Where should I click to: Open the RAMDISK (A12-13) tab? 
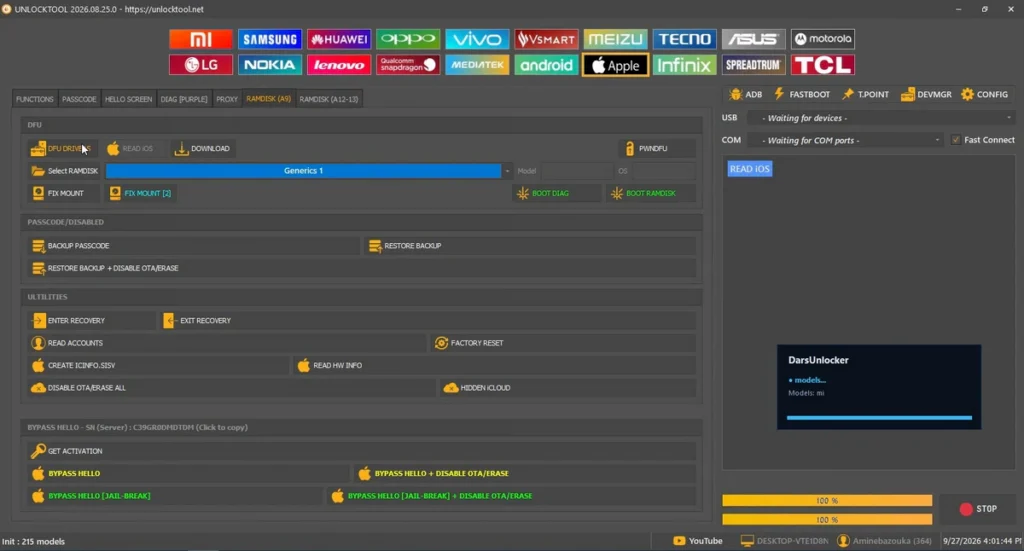click(x=328, y=99)
